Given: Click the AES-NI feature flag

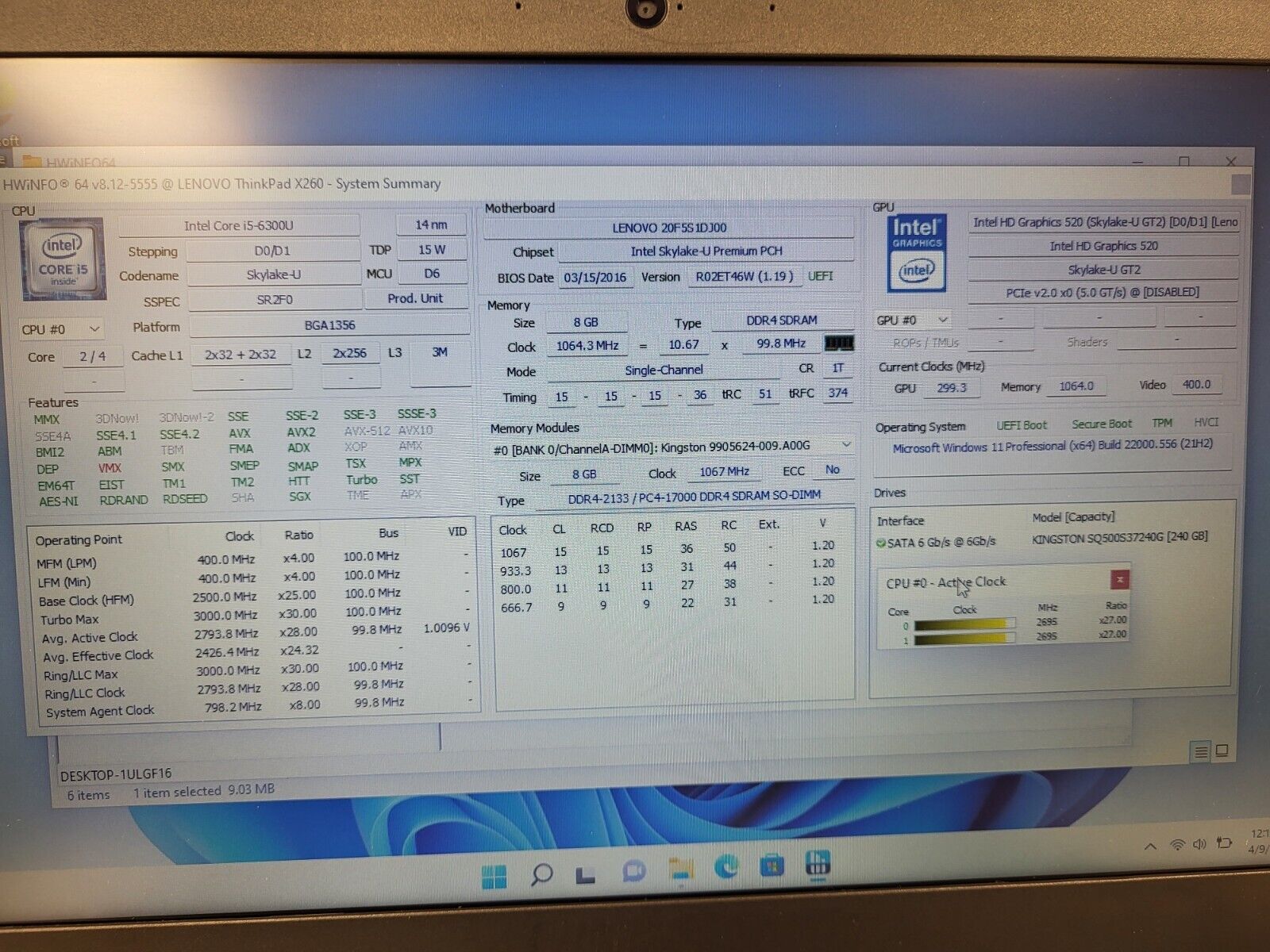Looking at the screenshot, I should [x=58, y=501].
